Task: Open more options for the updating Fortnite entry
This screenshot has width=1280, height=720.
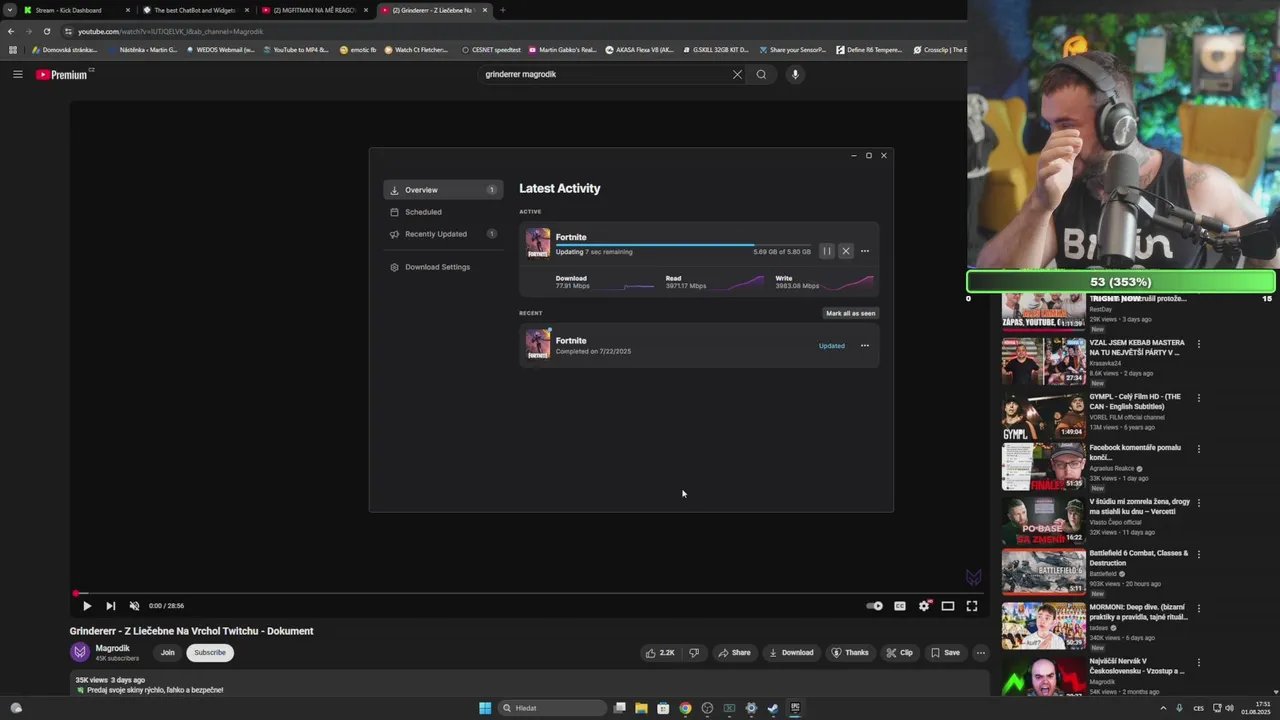Action: pos(865,251)
